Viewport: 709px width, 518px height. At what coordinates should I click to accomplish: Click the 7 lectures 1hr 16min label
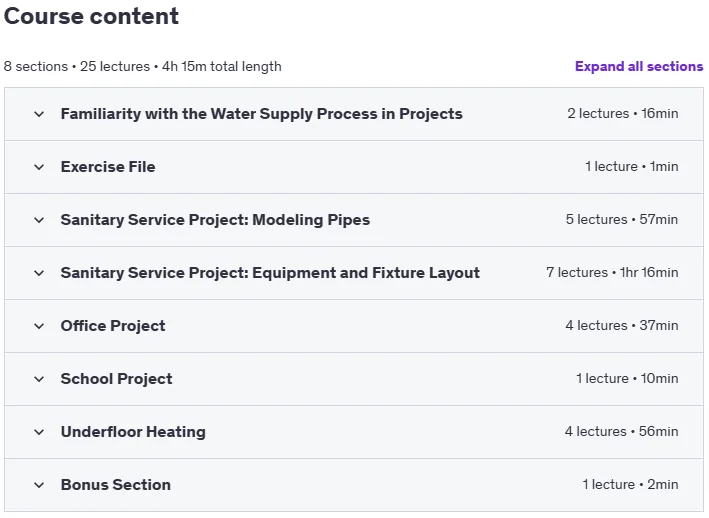[x=612, y=272]
